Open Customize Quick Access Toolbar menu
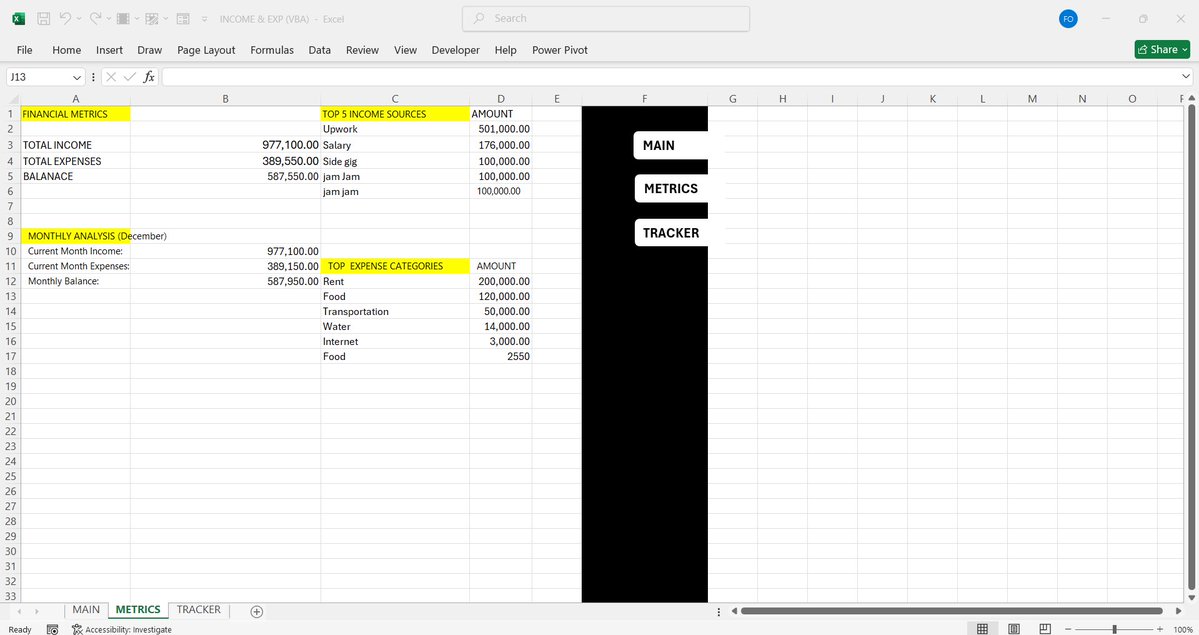The image size is (1199, 635). [x=204, y=19]
